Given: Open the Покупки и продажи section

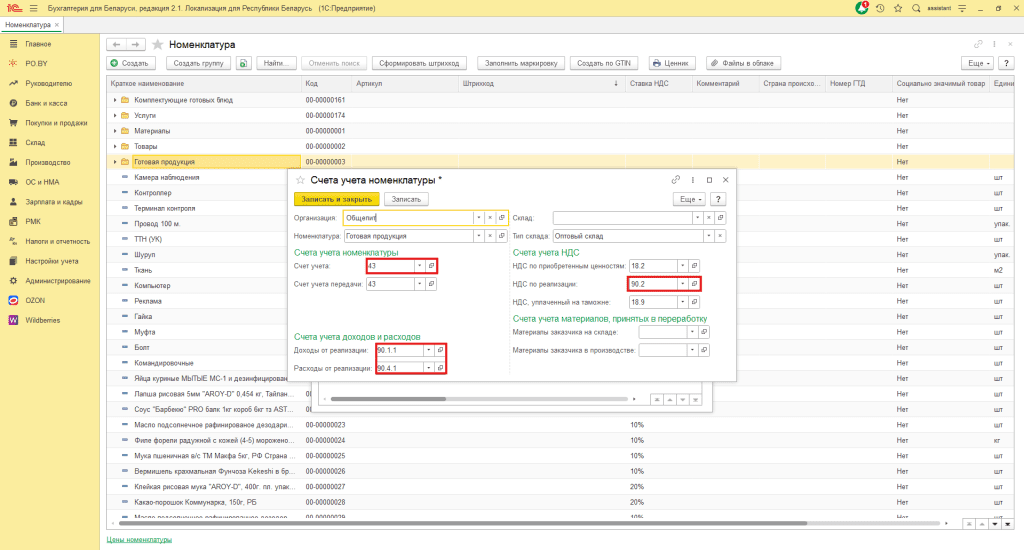Looking at the screenshot, I should pyautogui.click(x=56, y=123).
